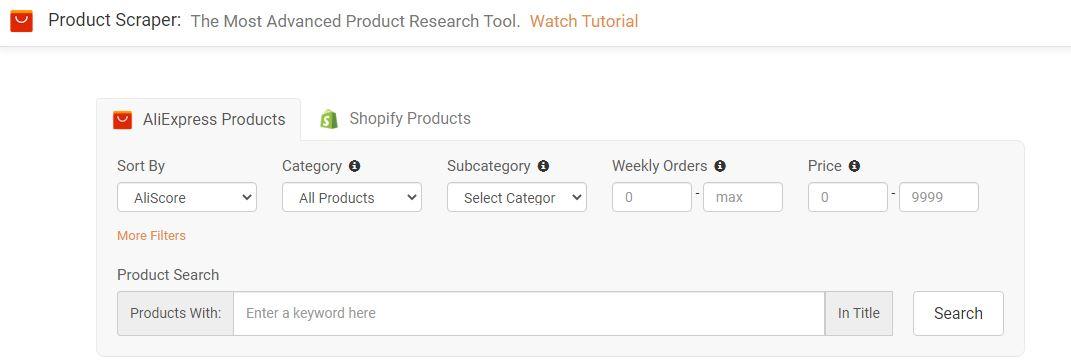1071x361 pixels.
Task: Click the Price minimum input field
Action: coord(848,197)
